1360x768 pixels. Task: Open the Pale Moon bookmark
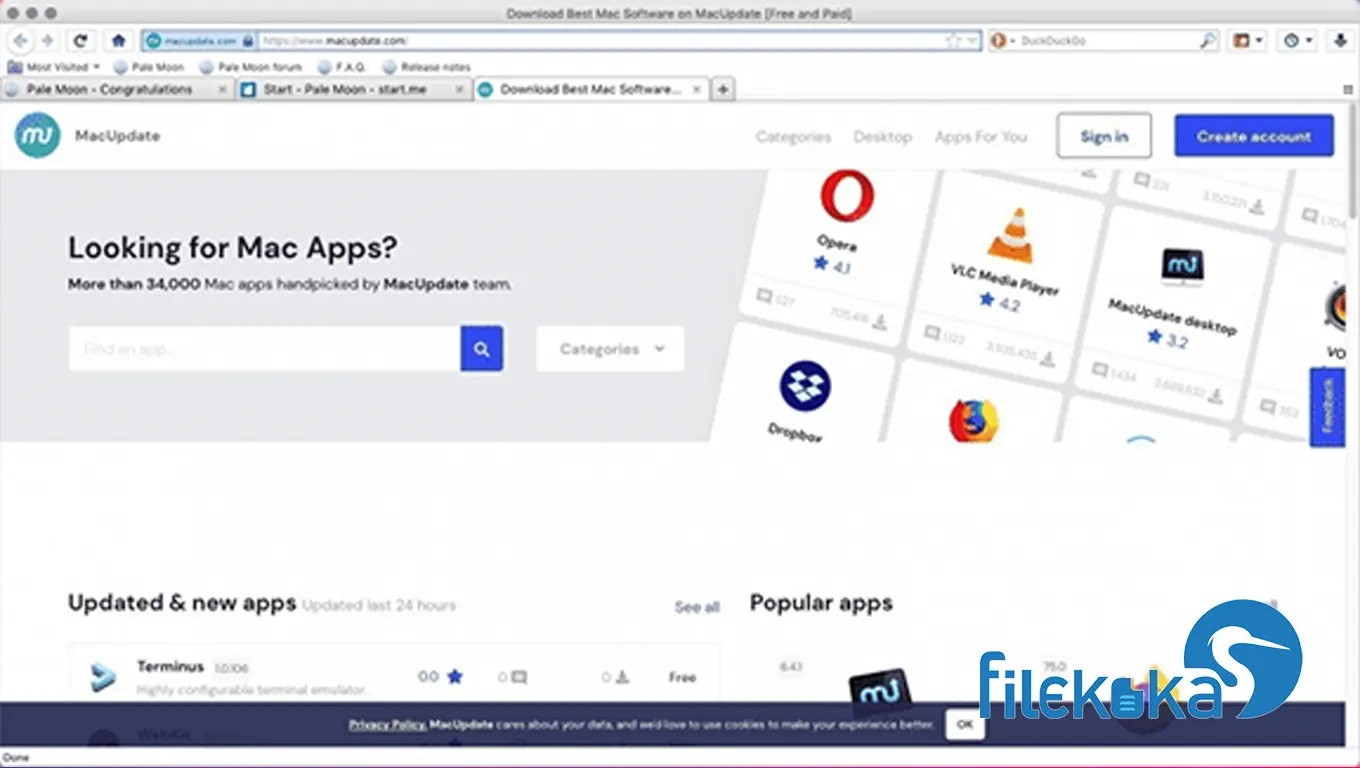tap(149, 67)
